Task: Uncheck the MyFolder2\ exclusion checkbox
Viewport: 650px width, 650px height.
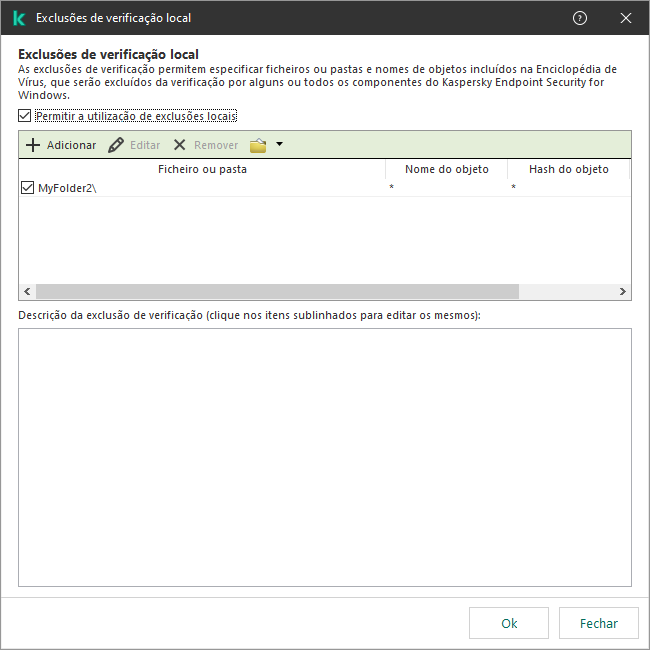Action: [27, 188]
